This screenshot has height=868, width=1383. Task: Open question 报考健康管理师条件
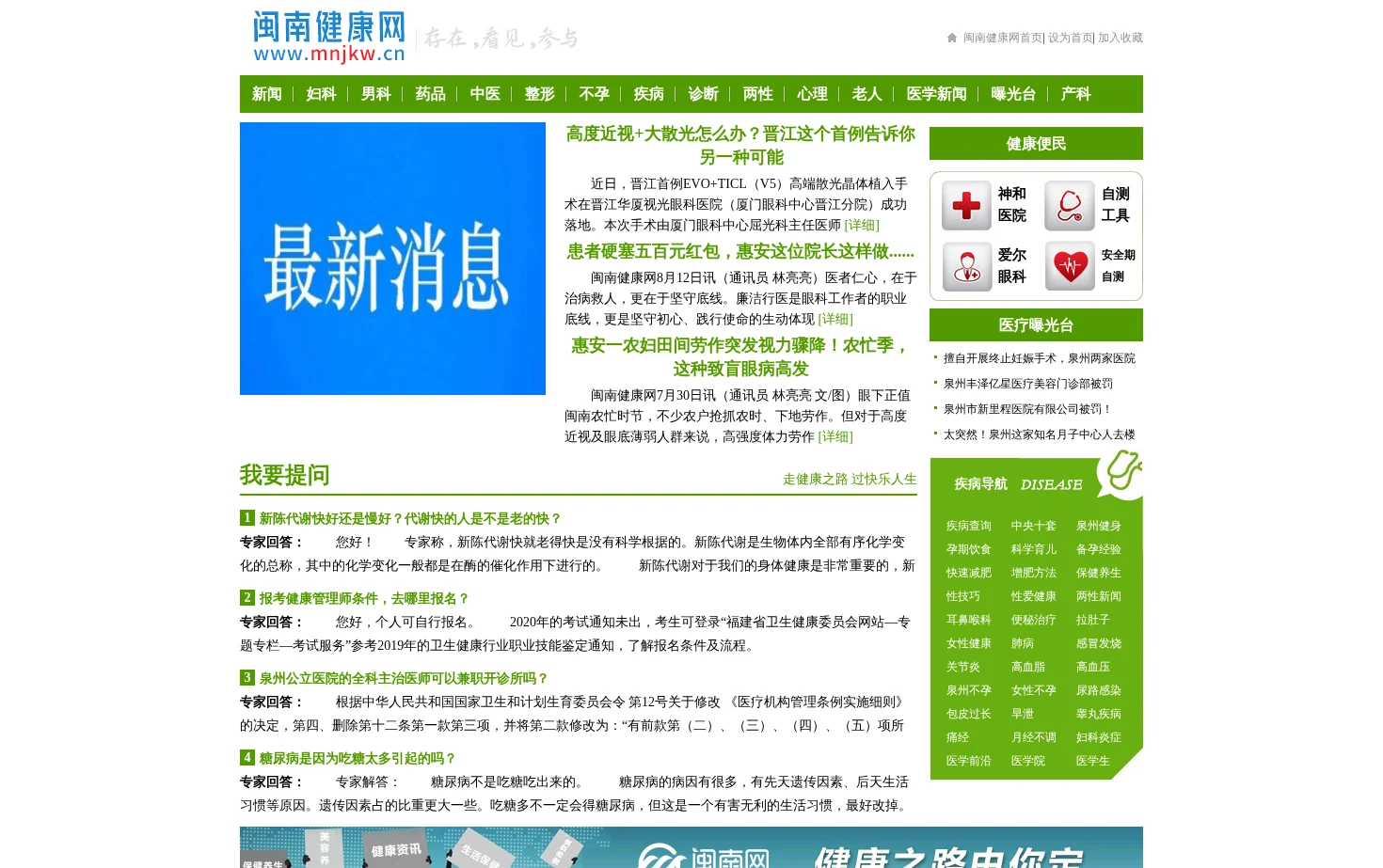pyautogui.click(x=364, y=599)
